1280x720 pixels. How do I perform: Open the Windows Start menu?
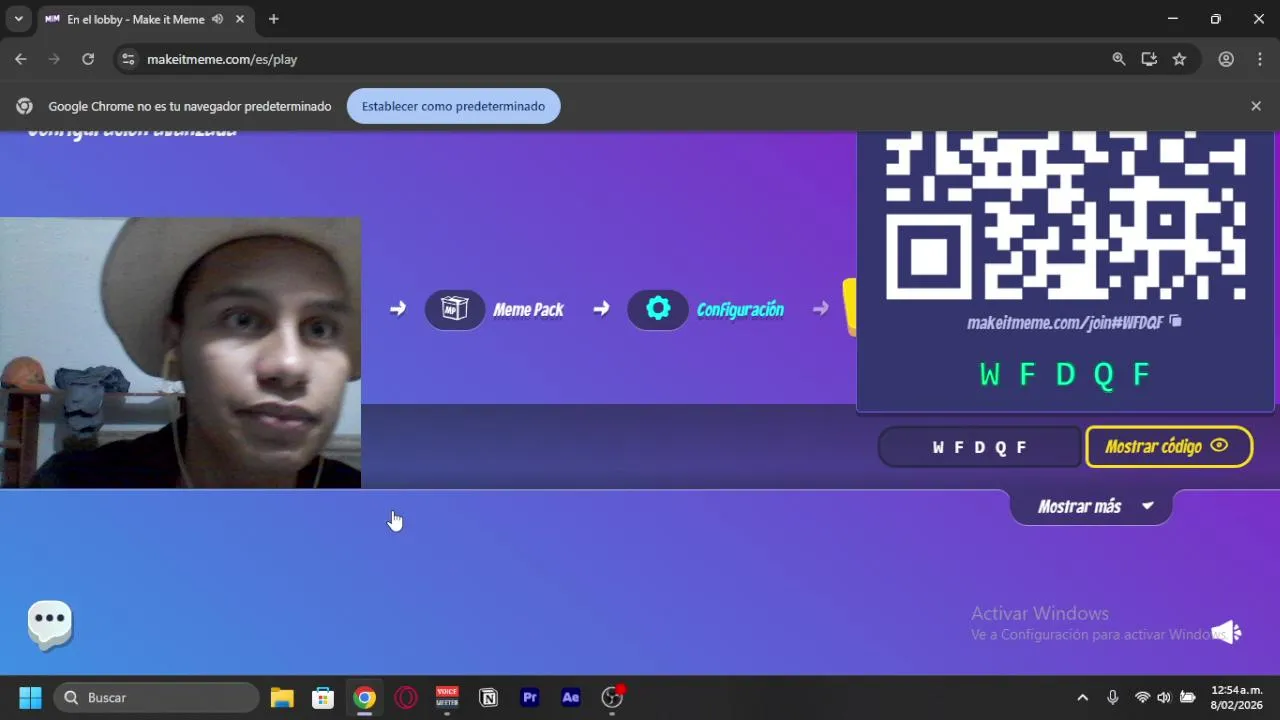coord(31,697)
